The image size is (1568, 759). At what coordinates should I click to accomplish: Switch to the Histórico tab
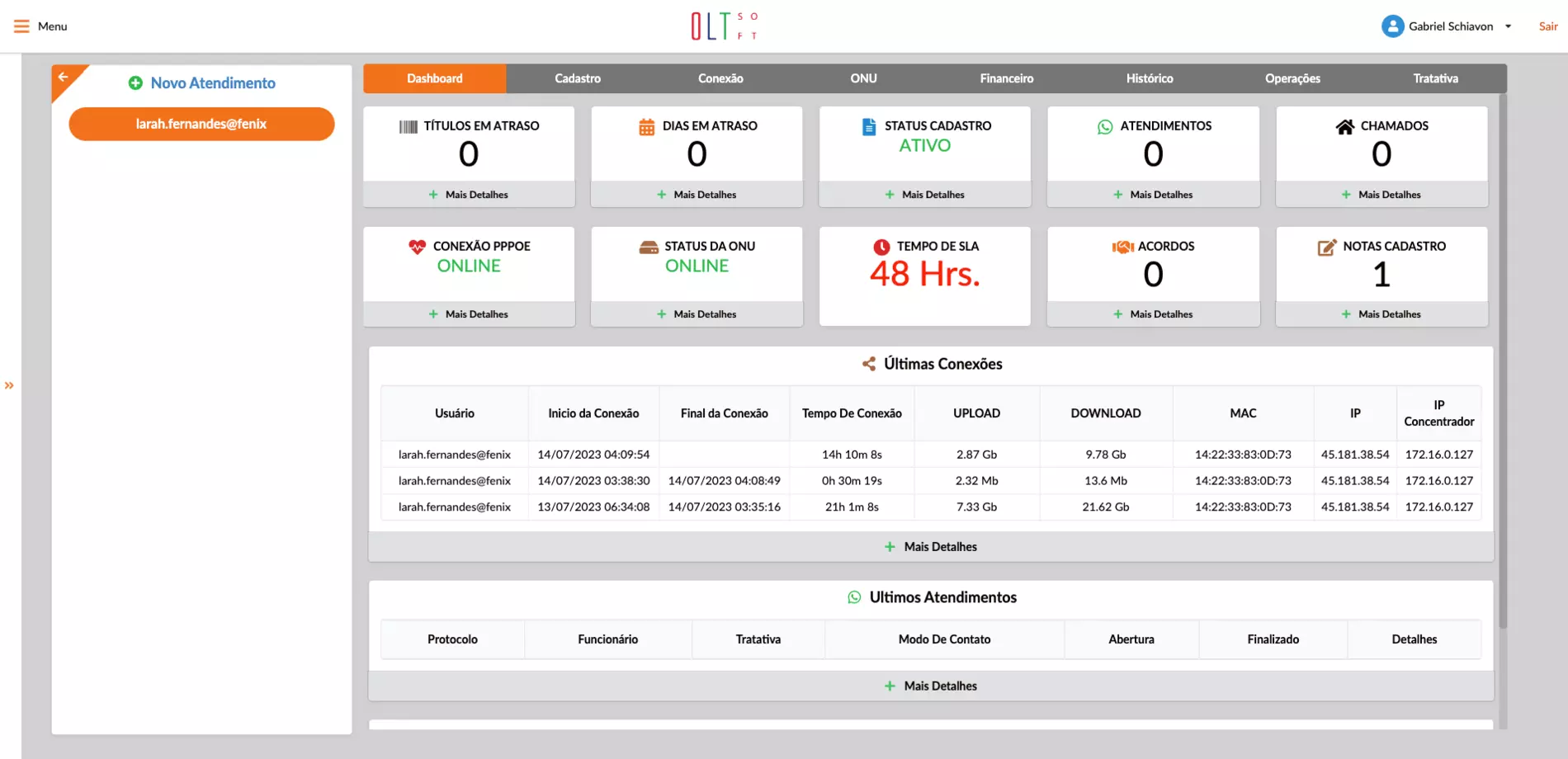(1150, 78)
